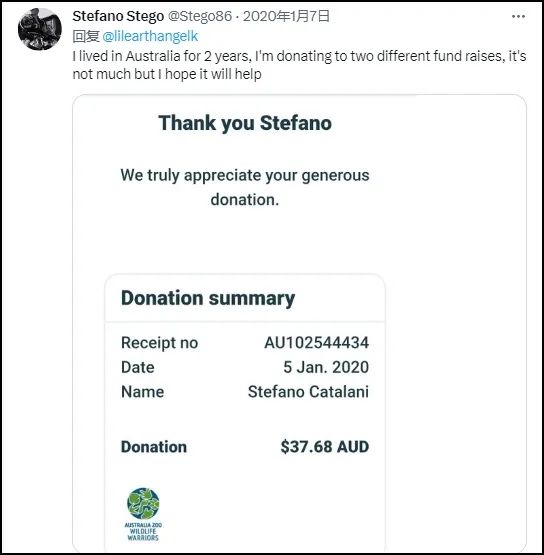Open the 2020年1月7日 timestamp link

click(x=286, y=16)
